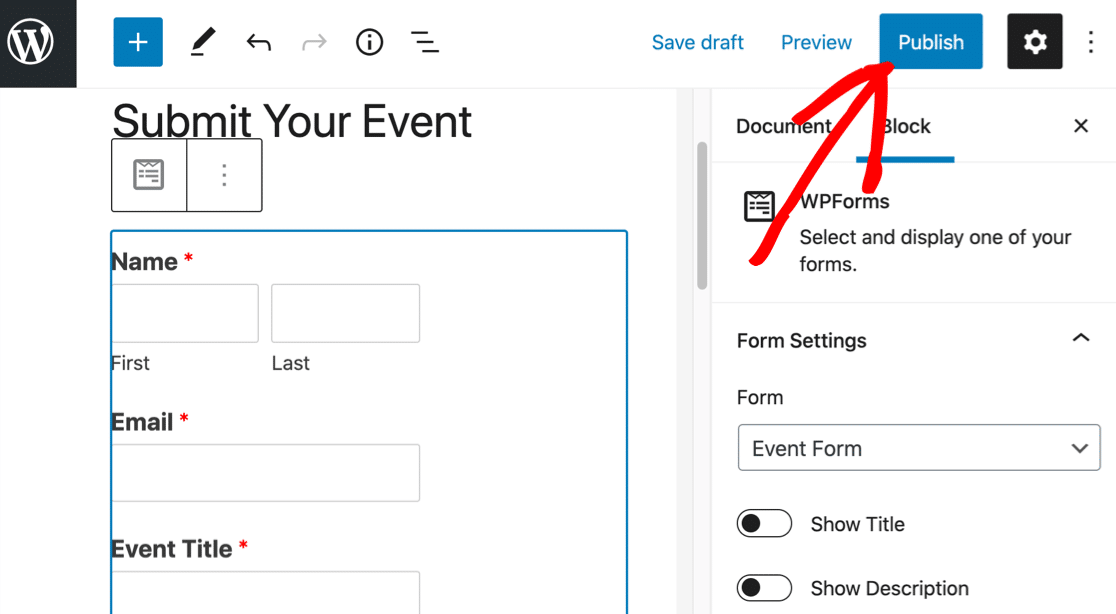Click the Email input field

265,473
